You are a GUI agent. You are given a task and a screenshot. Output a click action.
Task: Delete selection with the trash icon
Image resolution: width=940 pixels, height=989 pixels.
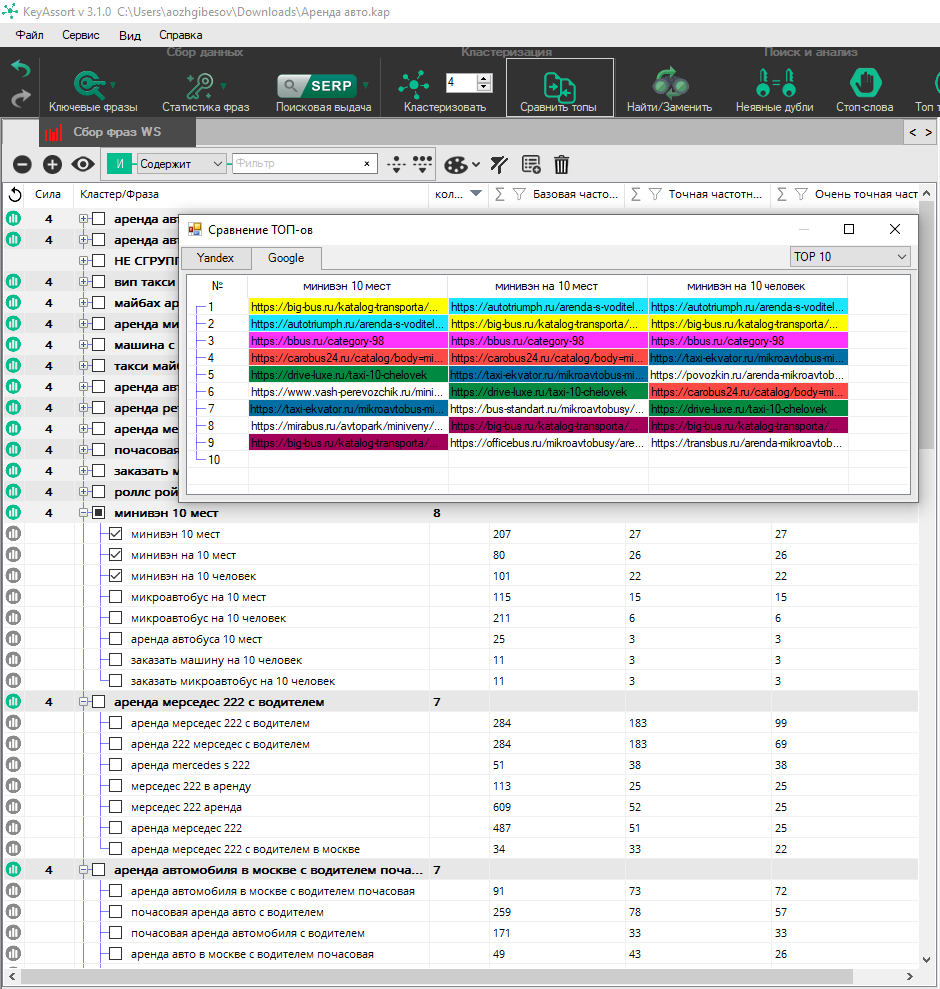[x=561, y=165]
